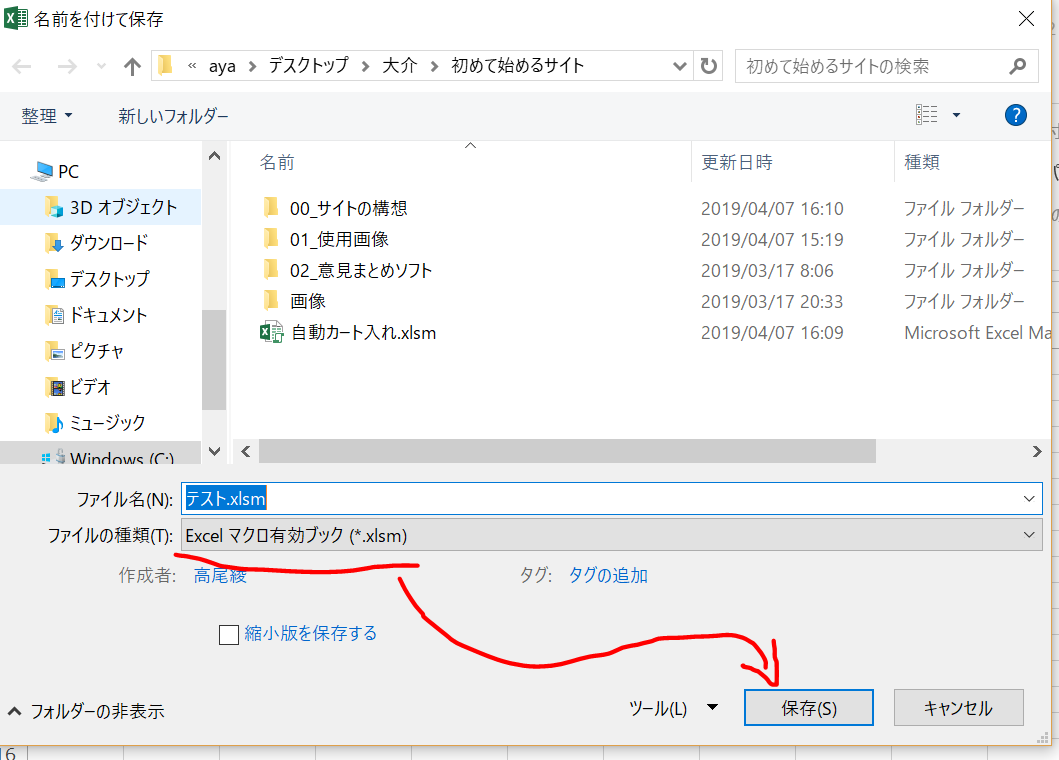
Task: Change the view layout icon
Action: click(x=927, y=115)
